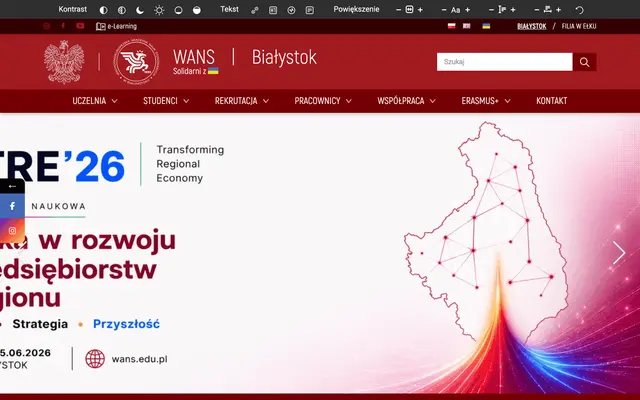Image resolution: width=640 pixels, height=400 pixels.
Task: Click the region map graphic on banner
Action: [x=486, y=233]
